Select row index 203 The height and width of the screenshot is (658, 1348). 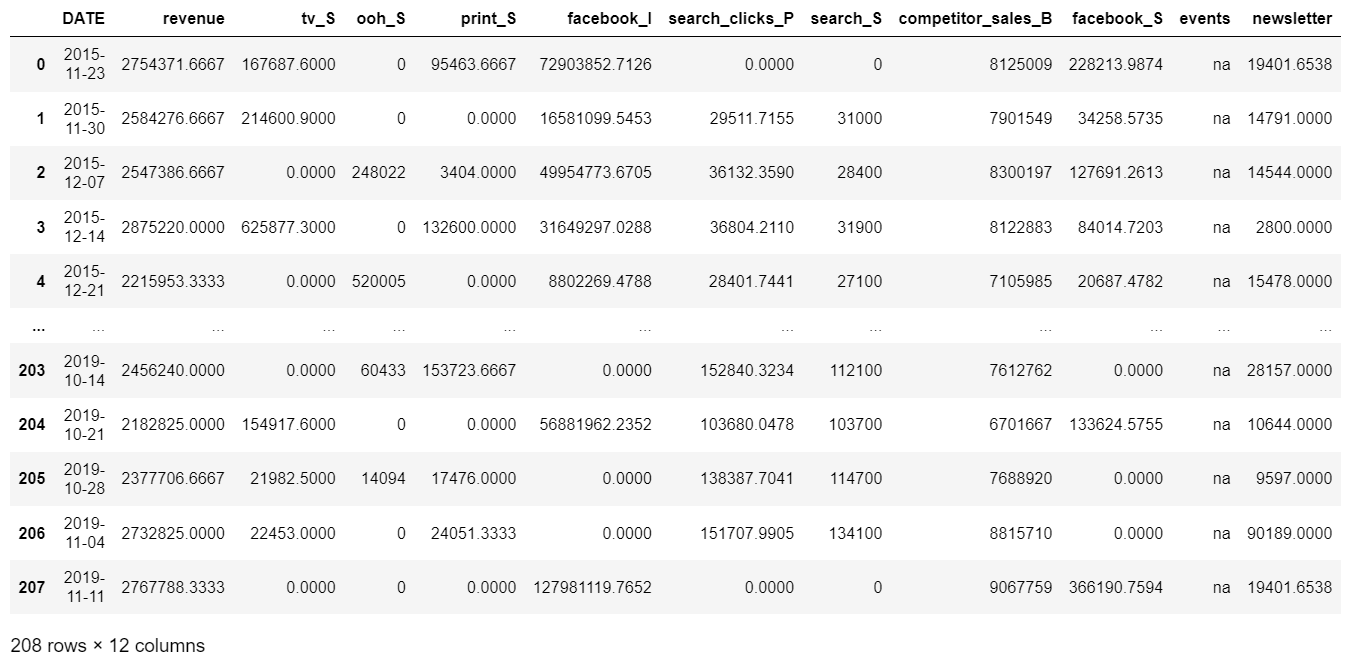click(x=32, y=370)
